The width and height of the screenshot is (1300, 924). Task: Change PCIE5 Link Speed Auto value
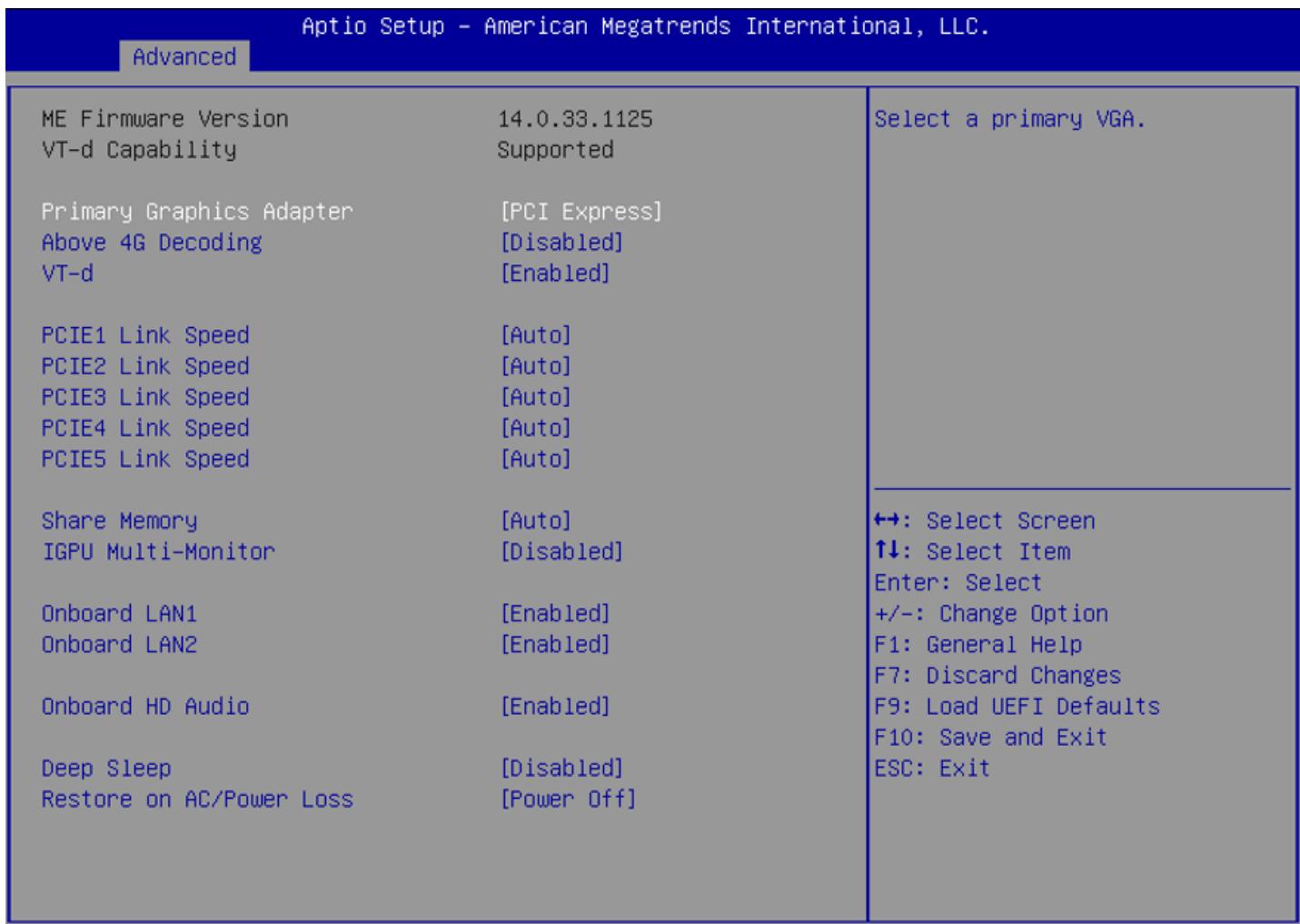[x=536, y=459]
